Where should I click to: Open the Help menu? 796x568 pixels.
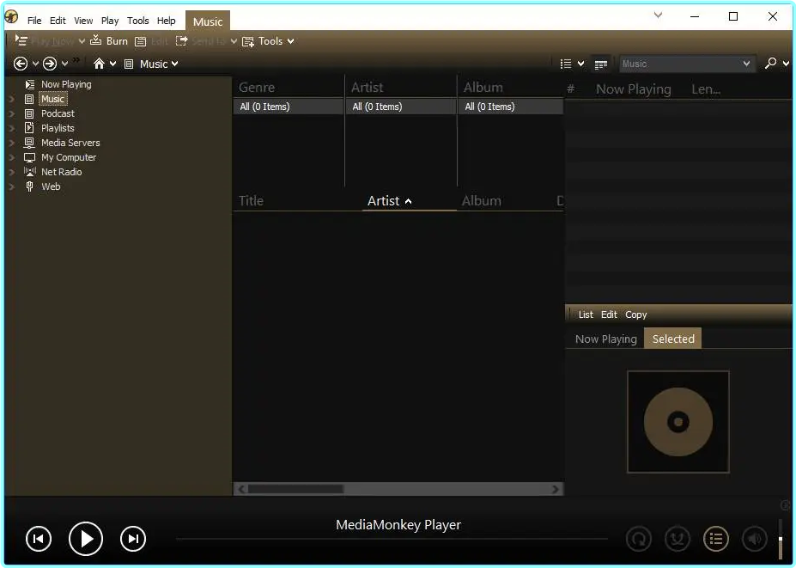tap(166, 21)
